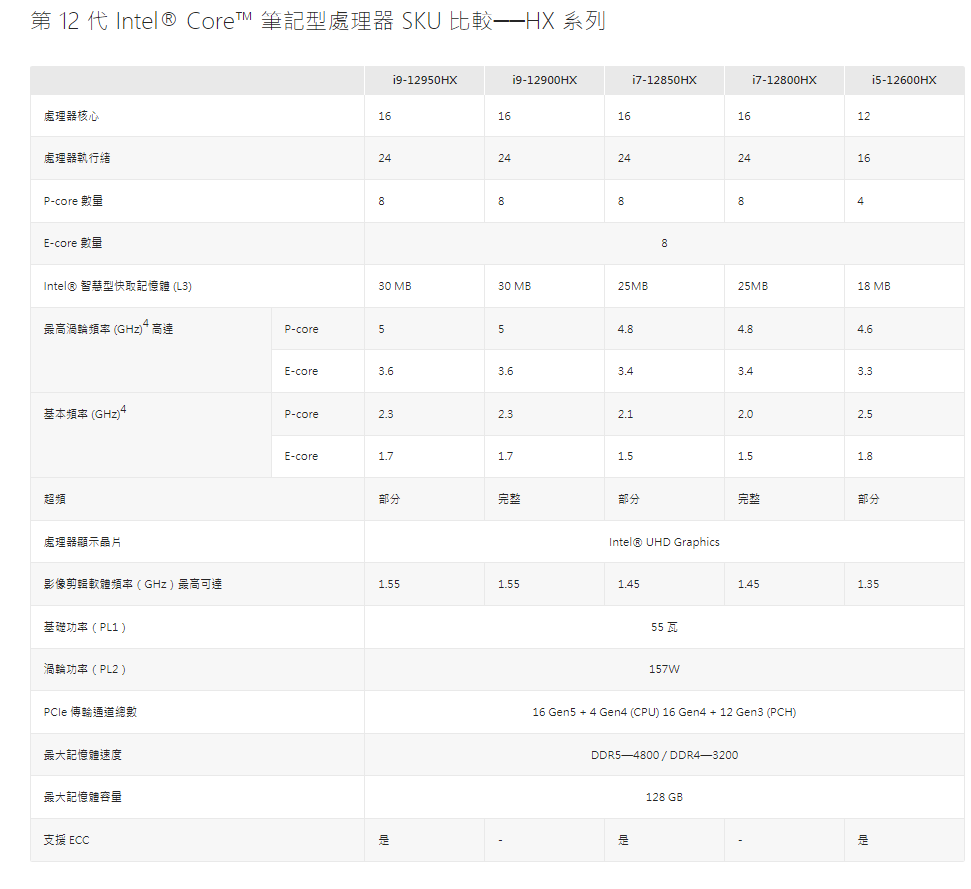The image size is (971, 889).
Task: Click the i7-12800HX column header
Action: [x=784, y=80]
